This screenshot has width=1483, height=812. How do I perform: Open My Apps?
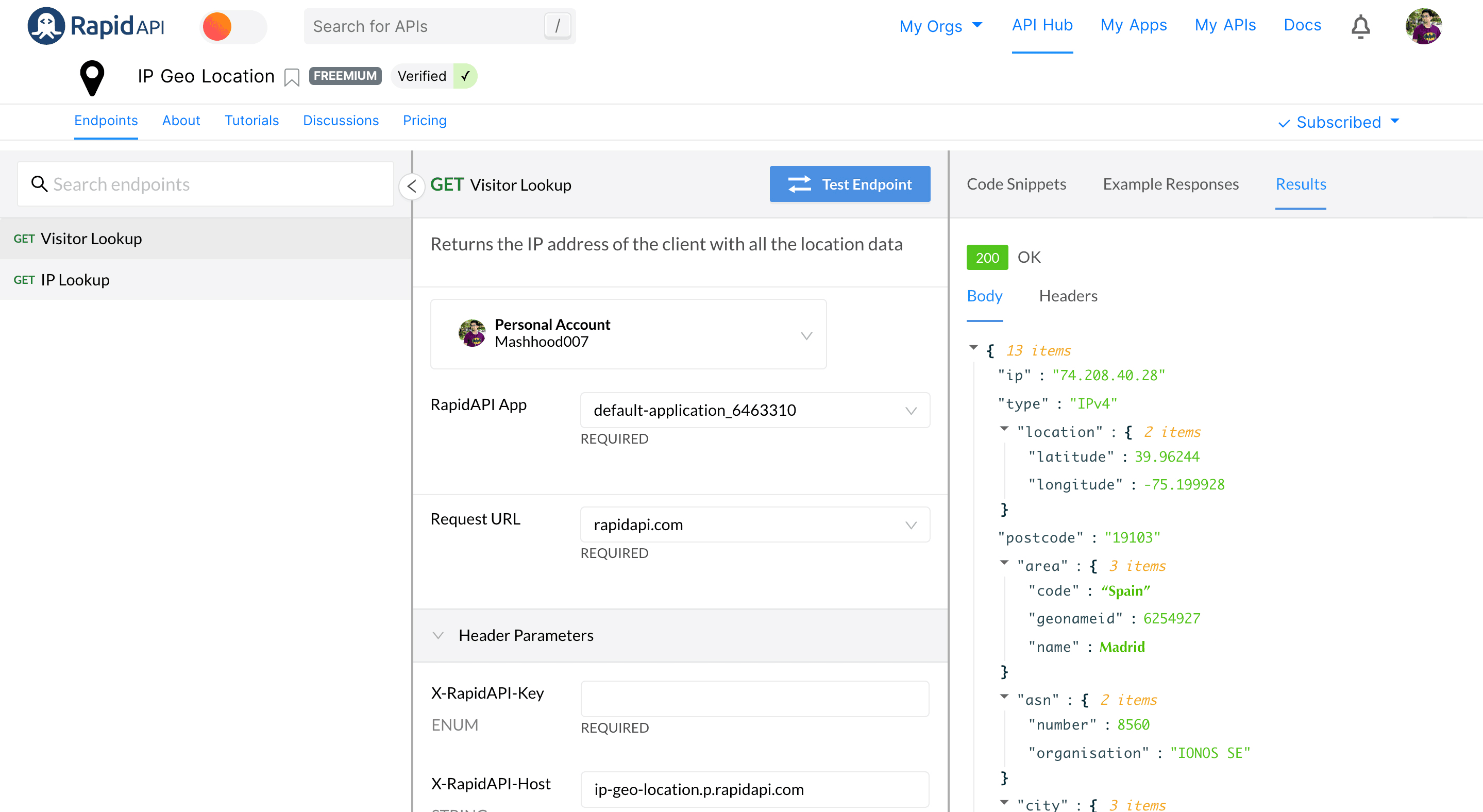(x=1134, y=25)
